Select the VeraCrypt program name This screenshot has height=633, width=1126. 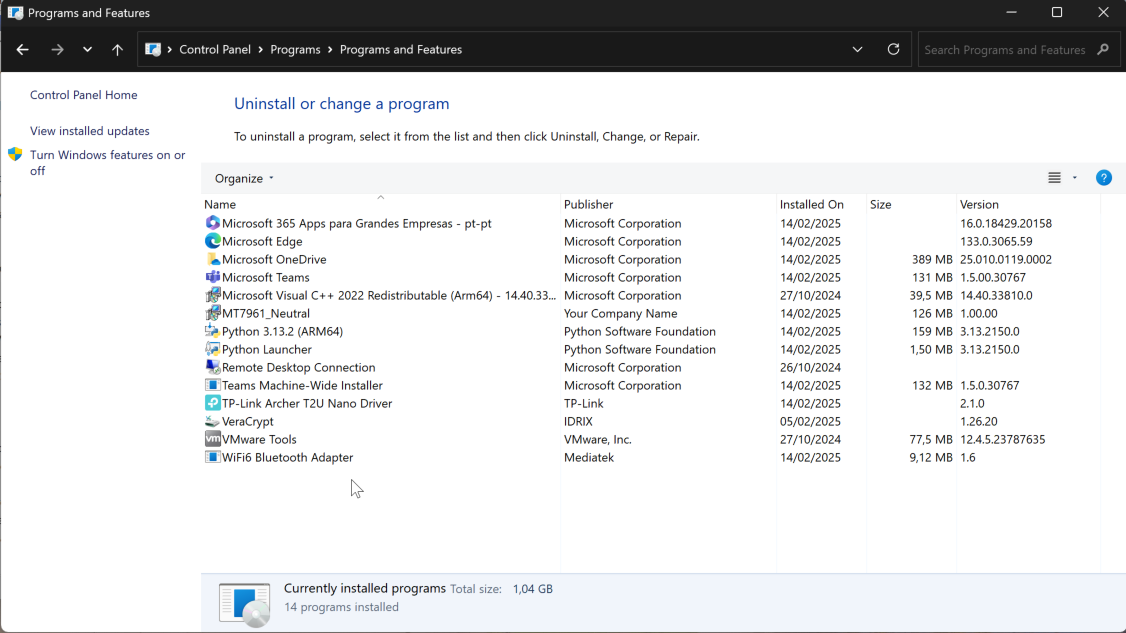(x=248, y=421)
